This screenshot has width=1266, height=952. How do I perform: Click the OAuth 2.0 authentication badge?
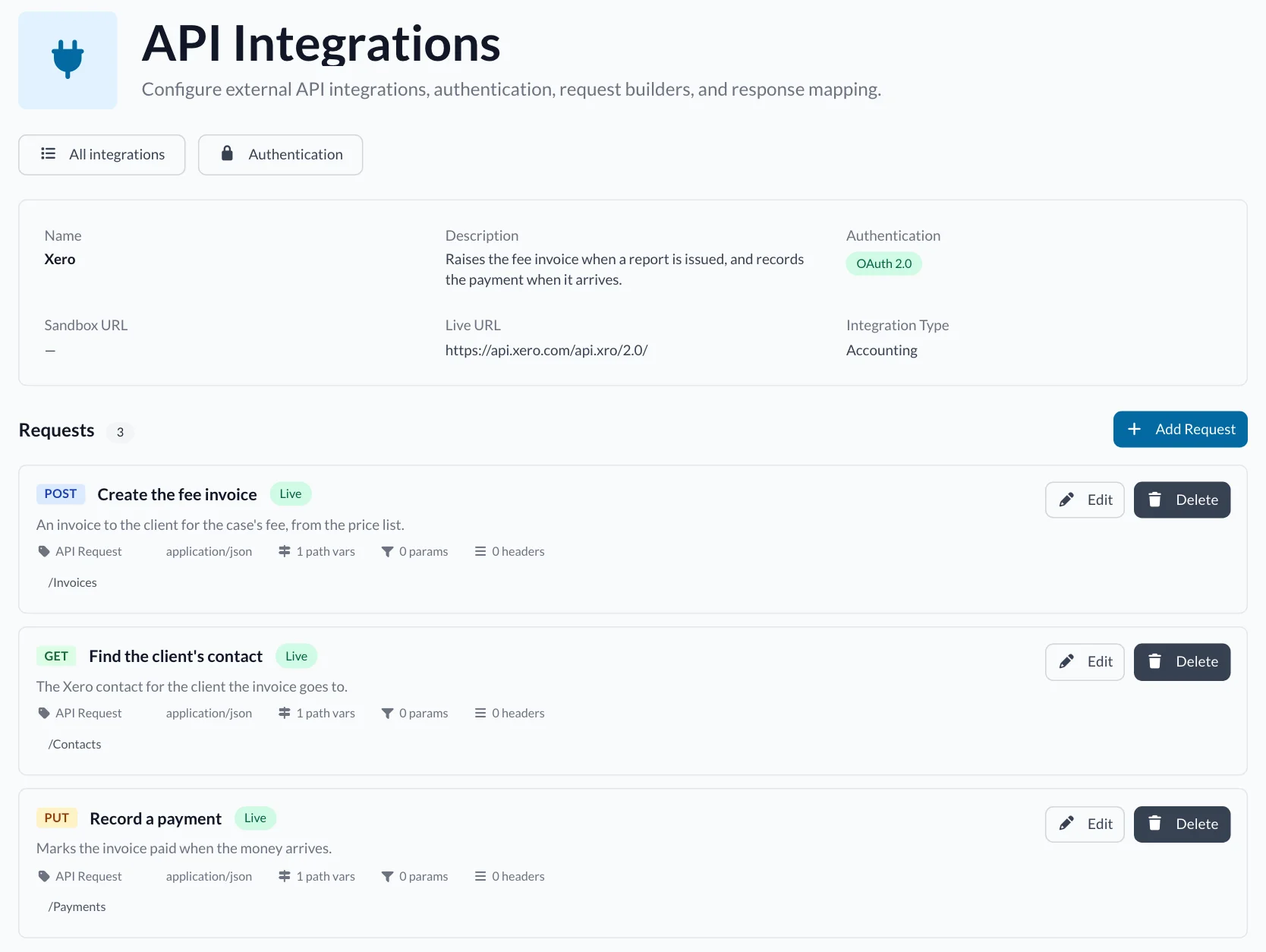pos(883,263)
